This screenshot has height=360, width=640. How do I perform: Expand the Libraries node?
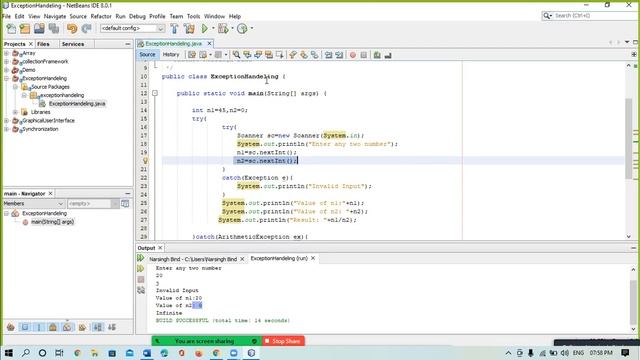16,112
